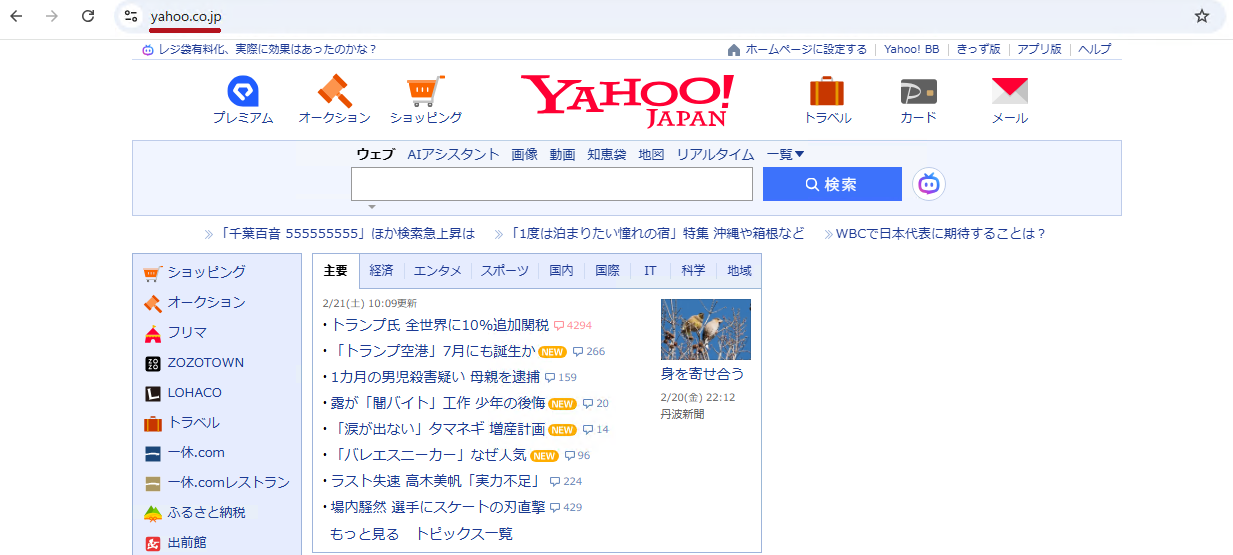The image size is (1233, 555).
Task: Select the 動画 search tab
Action: pos(562,154)
